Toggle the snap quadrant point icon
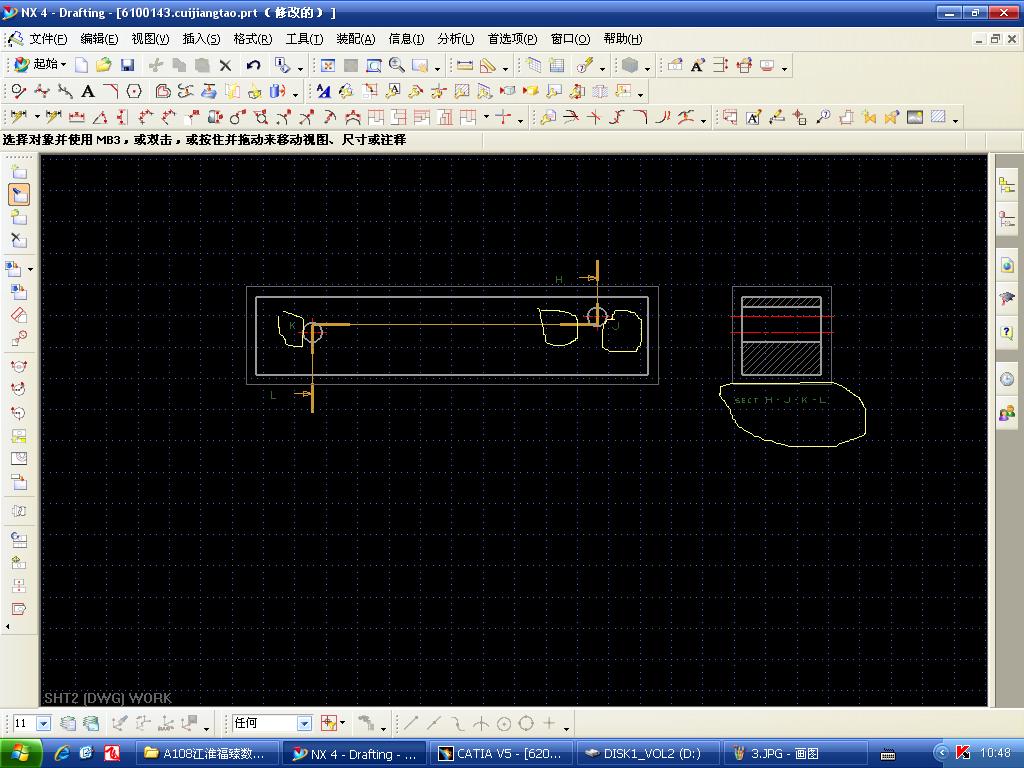 [x=526, y=723]
